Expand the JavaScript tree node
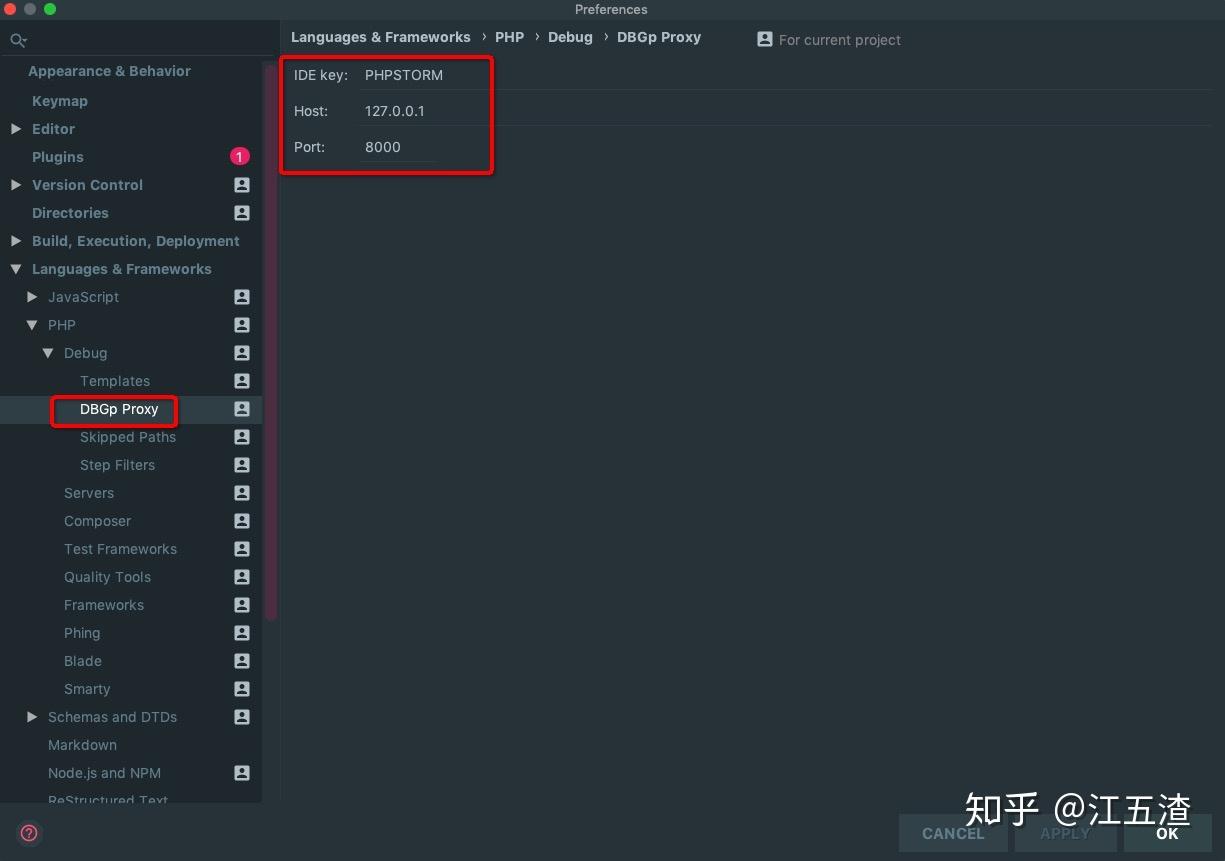 tap(32, 297)
